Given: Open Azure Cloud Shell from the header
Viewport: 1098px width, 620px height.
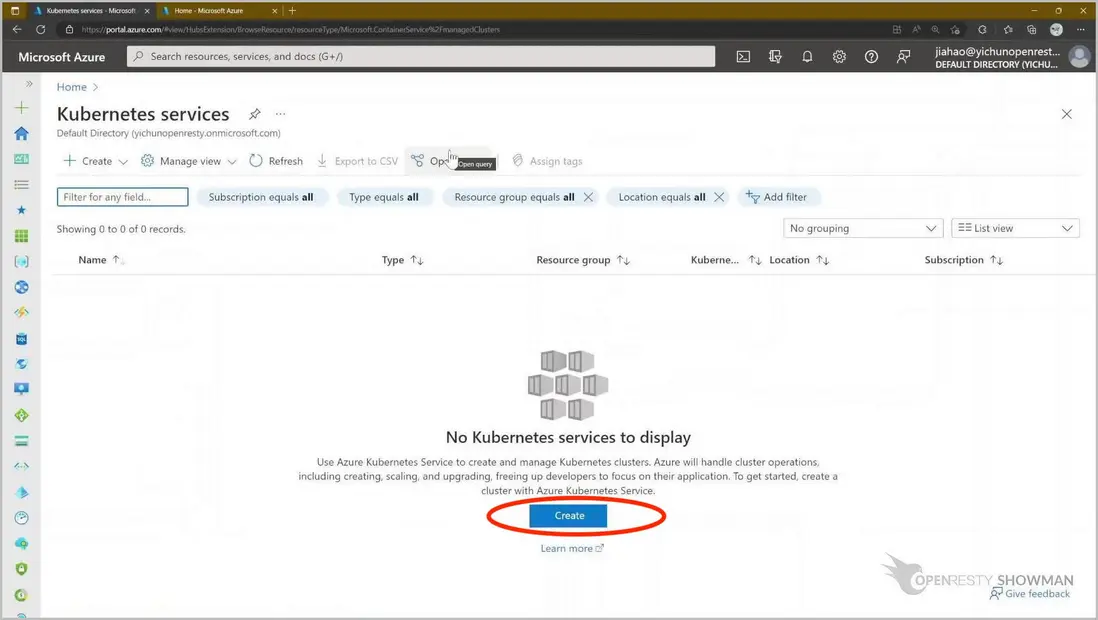Looking at the screenshot, I should [743, 57].
